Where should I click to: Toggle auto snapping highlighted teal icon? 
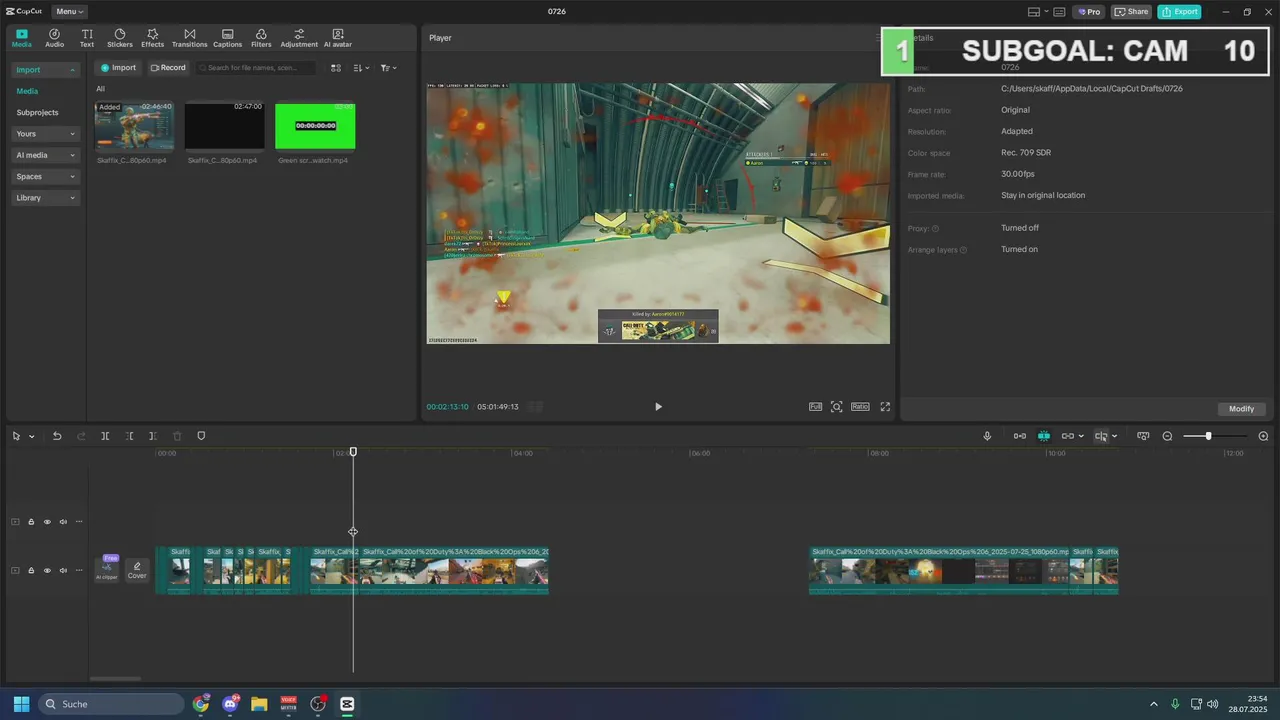(x=1044, y=436)
